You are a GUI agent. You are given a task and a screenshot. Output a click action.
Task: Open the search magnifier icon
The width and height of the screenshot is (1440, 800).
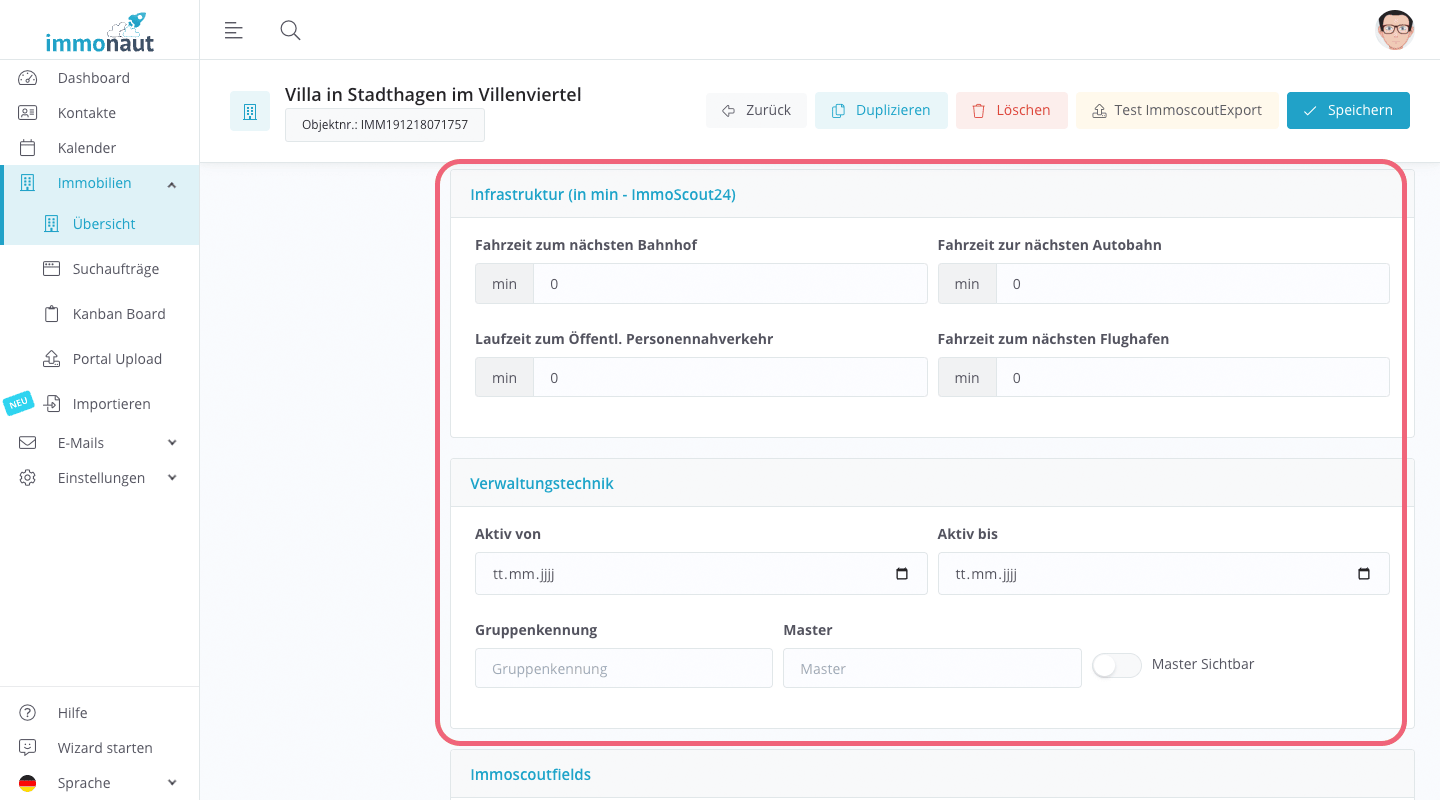[x=290, y=30]
